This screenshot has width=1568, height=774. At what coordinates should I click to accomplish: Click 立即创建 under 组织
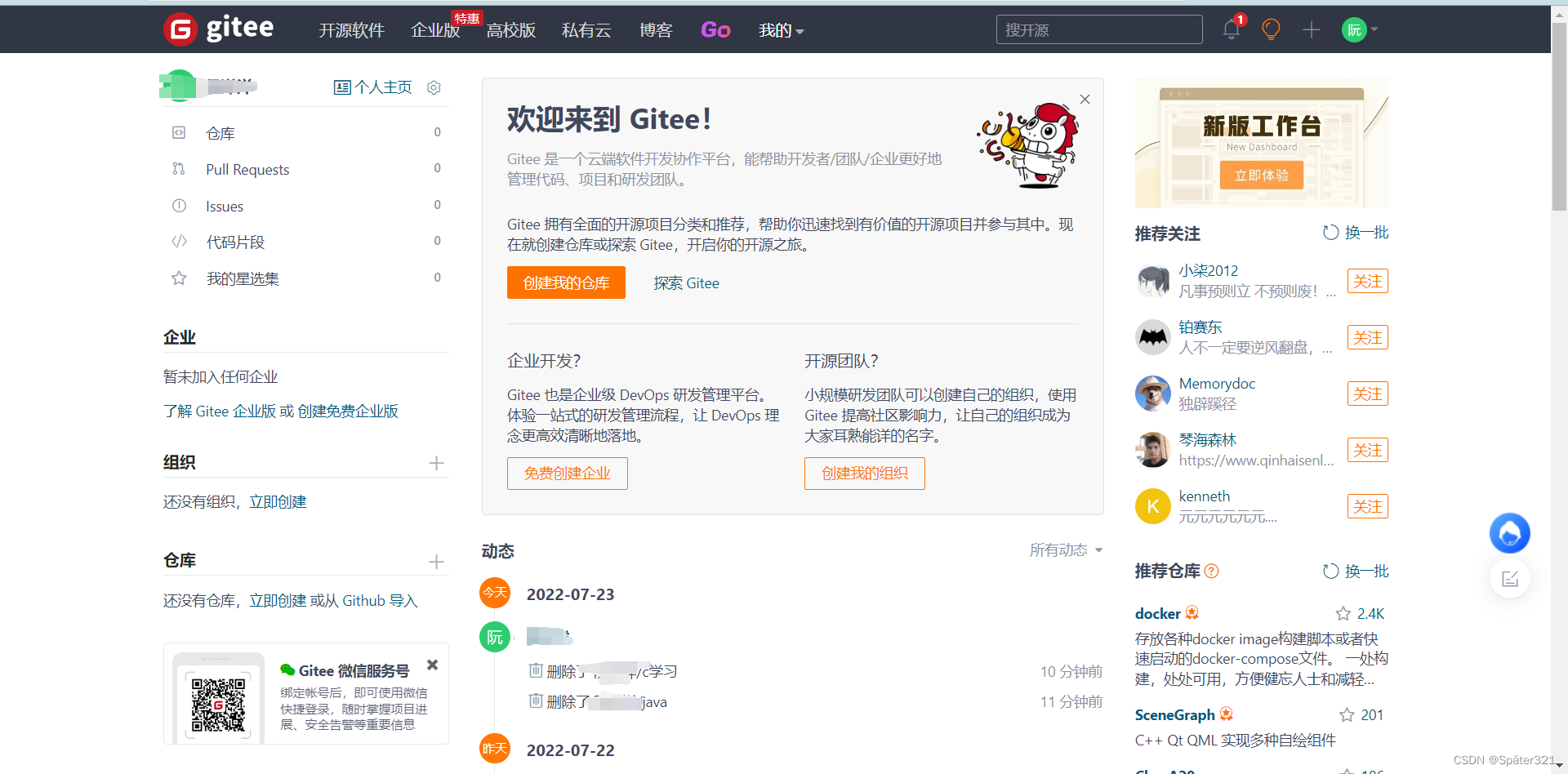click(x=278, y=501)
